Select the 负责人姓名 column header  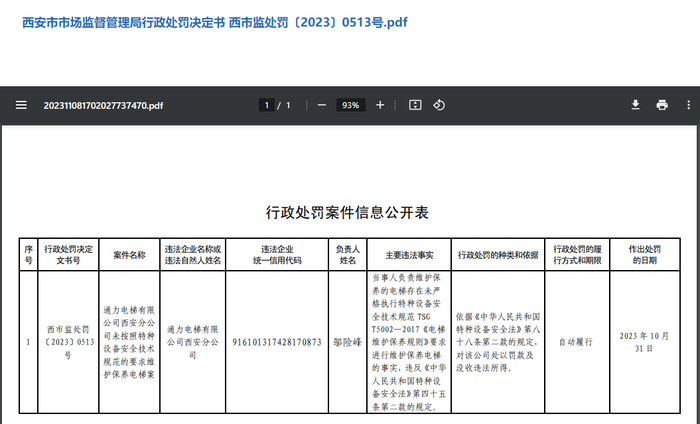pyautogui.click(x=348, y=255)
